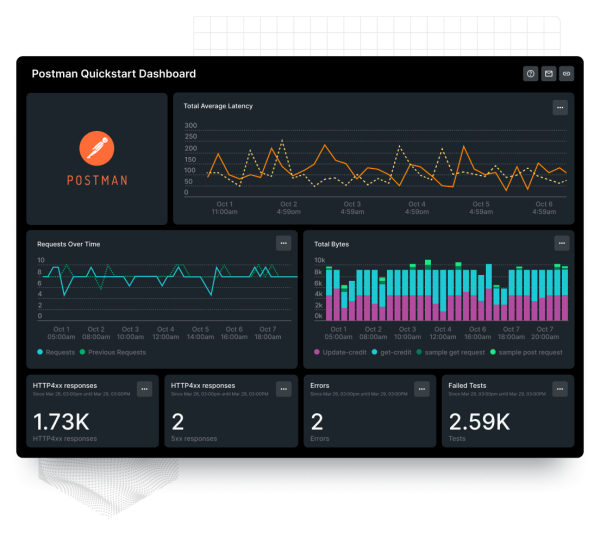
Task: Click the '10k' Total Bytes y-axis label
Action: pos(320,260)
